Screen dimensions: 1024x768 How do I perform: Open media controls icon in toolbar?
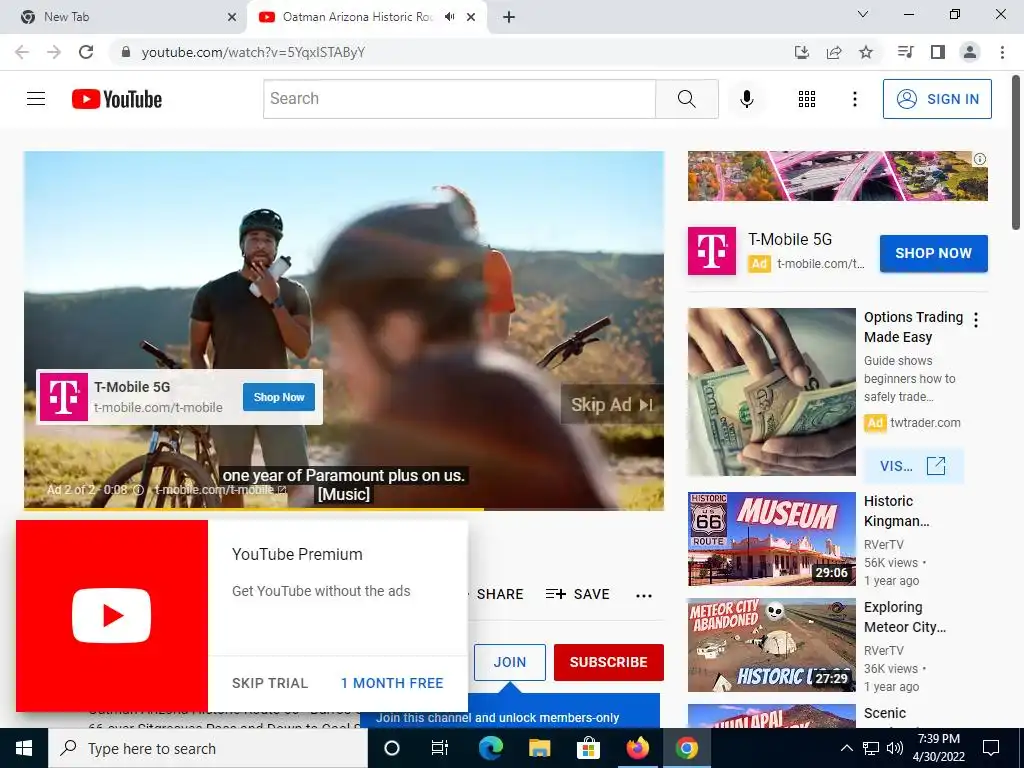click(905, 52)
